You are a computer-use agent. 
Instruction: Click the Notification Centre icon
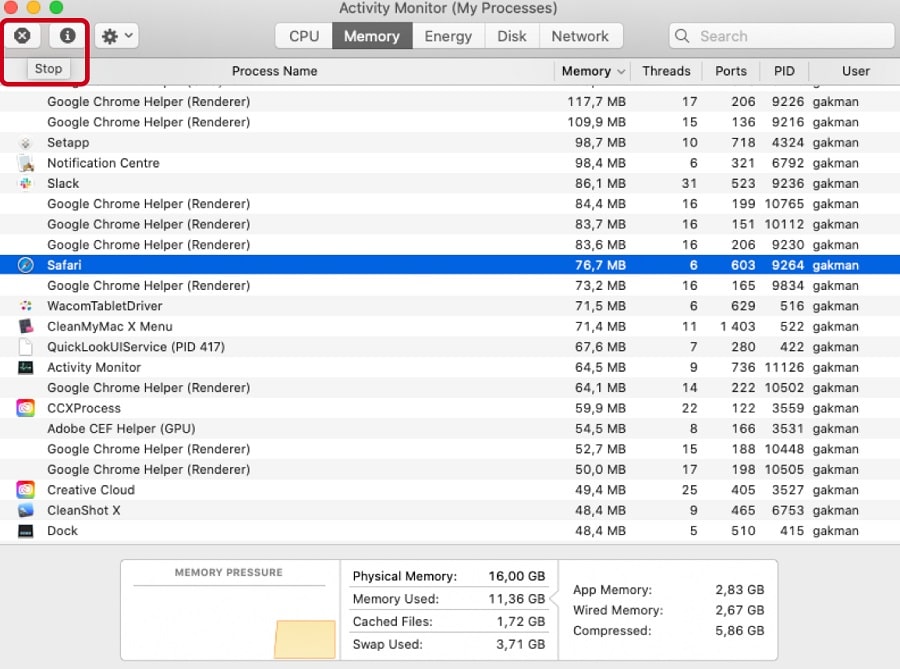point(26,163)
